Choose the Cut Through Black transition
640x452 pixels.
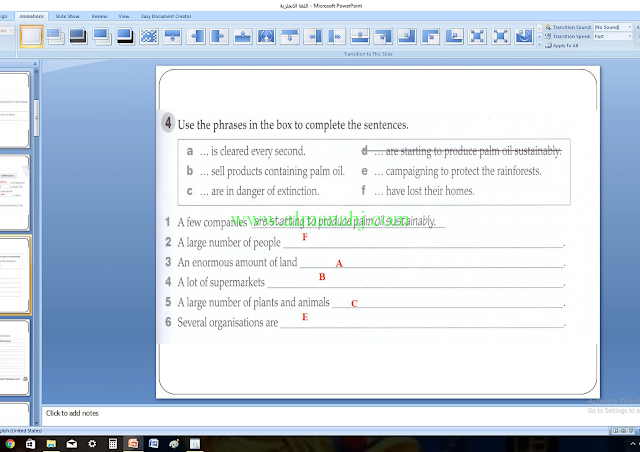125,36
